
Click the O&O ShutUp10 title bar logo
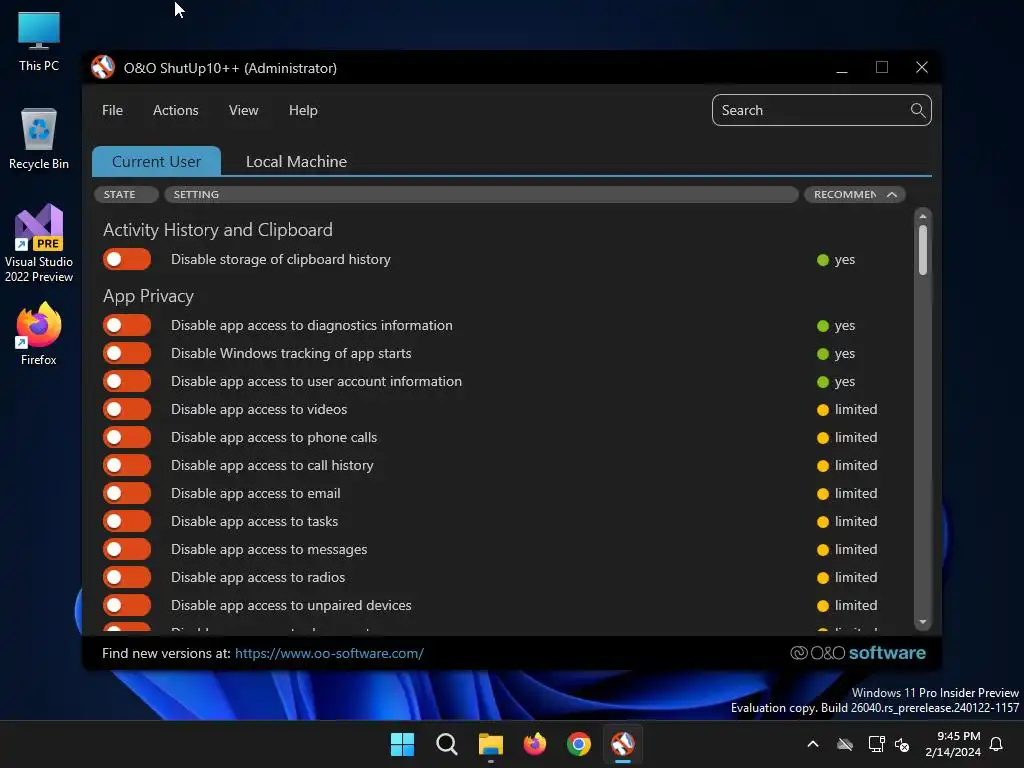pyautogui.click(x=103, y=67)
